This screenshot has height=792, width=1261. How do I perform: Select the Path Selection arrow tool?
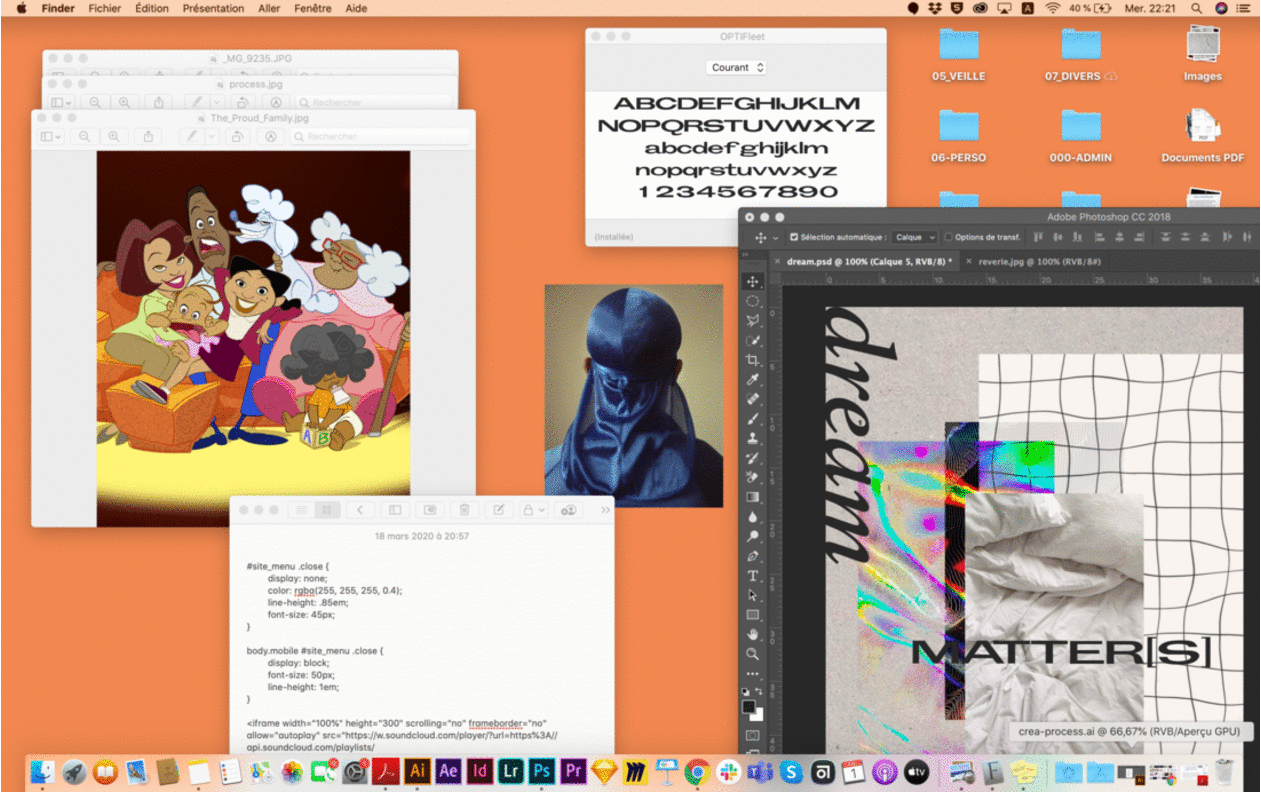(753, 595)
